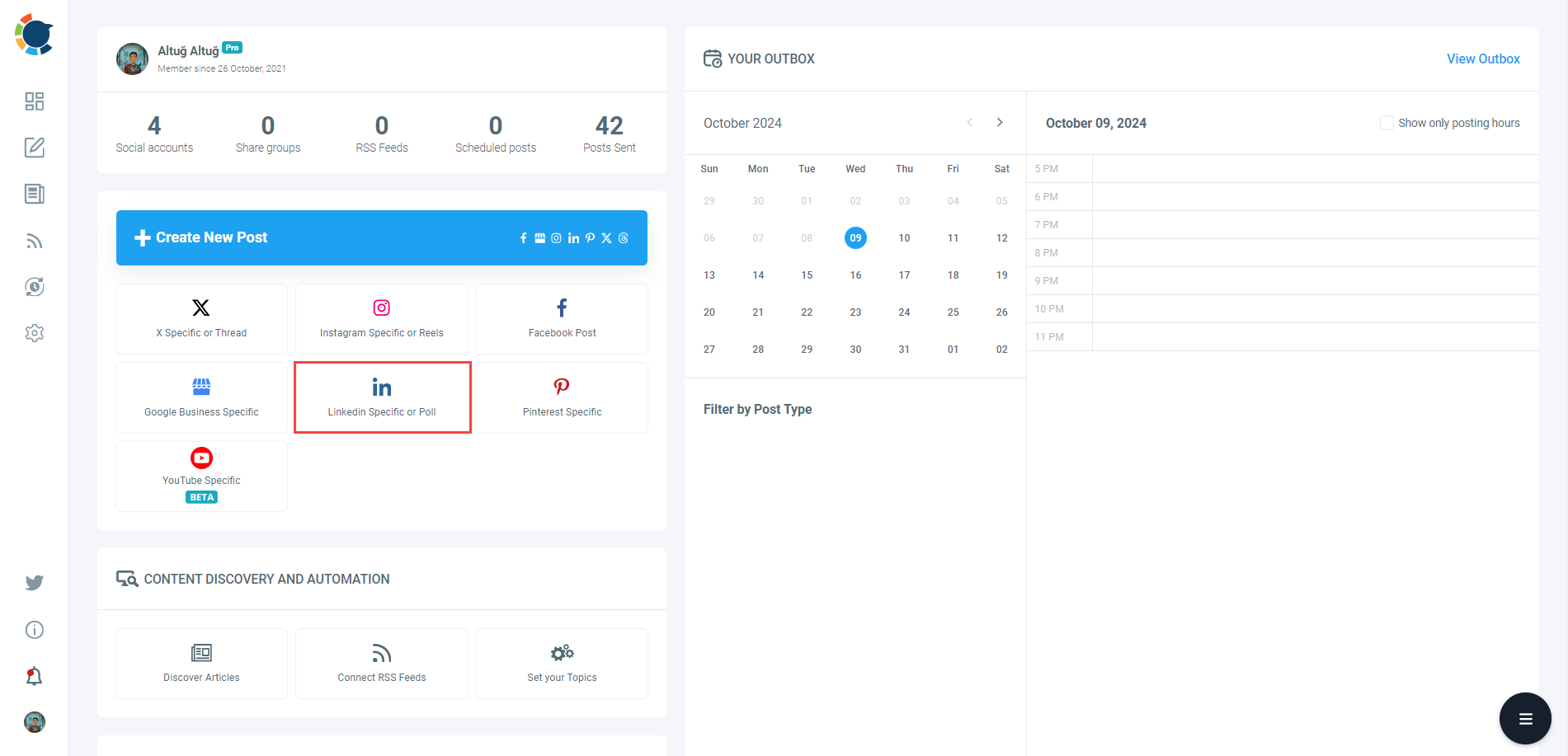
Task: Go to previous month with left chevron
Action: pos(969,122)
